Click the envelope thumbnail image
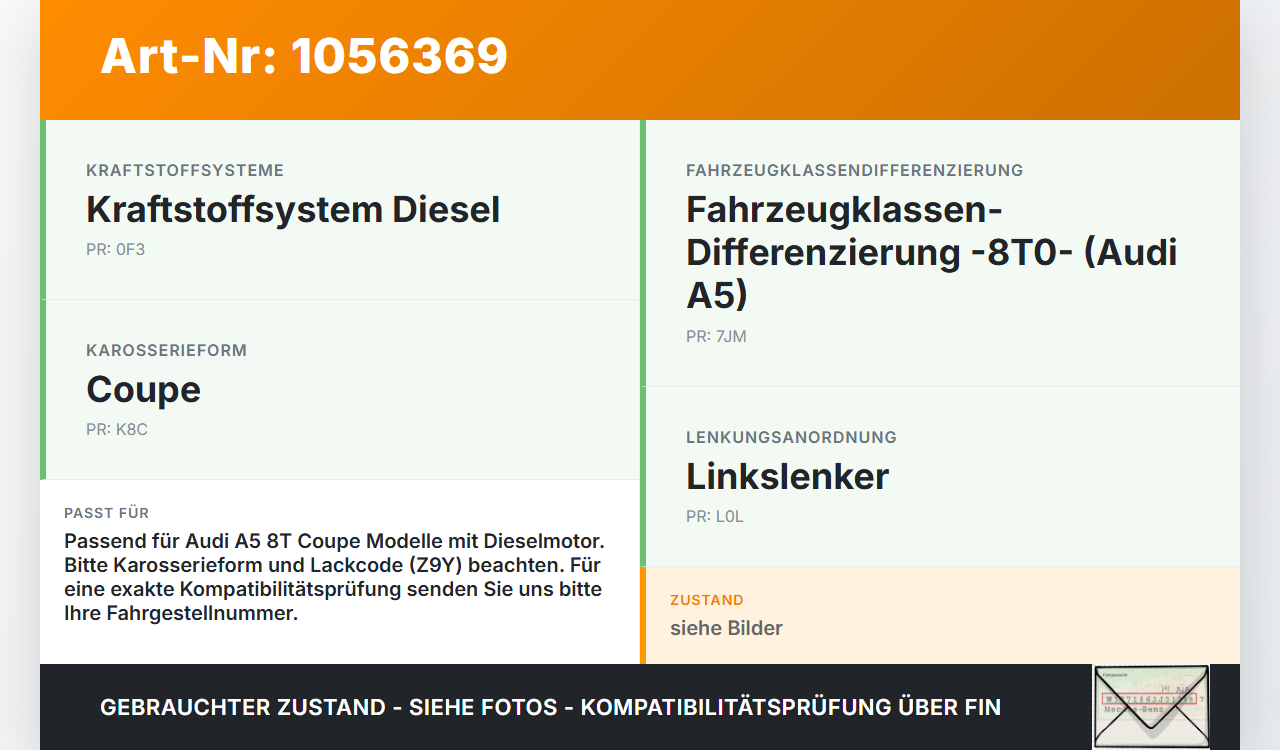This screenshot has width=1280, height=750. (1151, 707)
